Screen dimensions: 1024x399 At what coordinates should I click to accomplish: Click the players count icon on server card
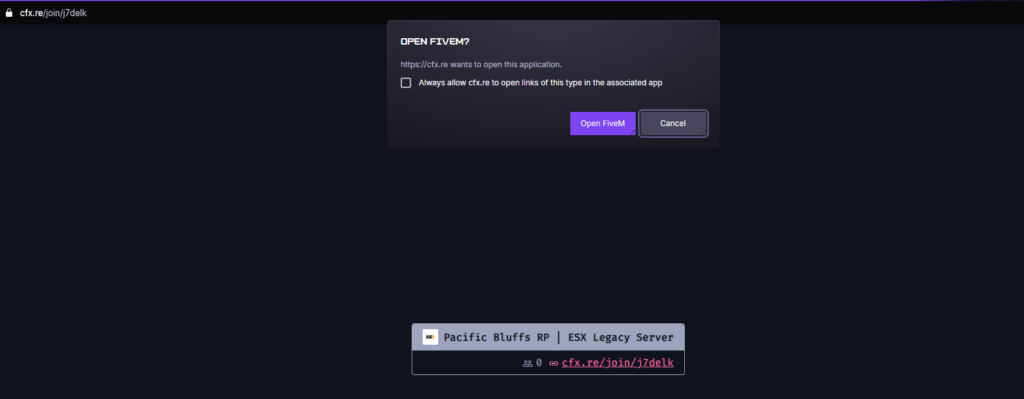tap(527, 363)
